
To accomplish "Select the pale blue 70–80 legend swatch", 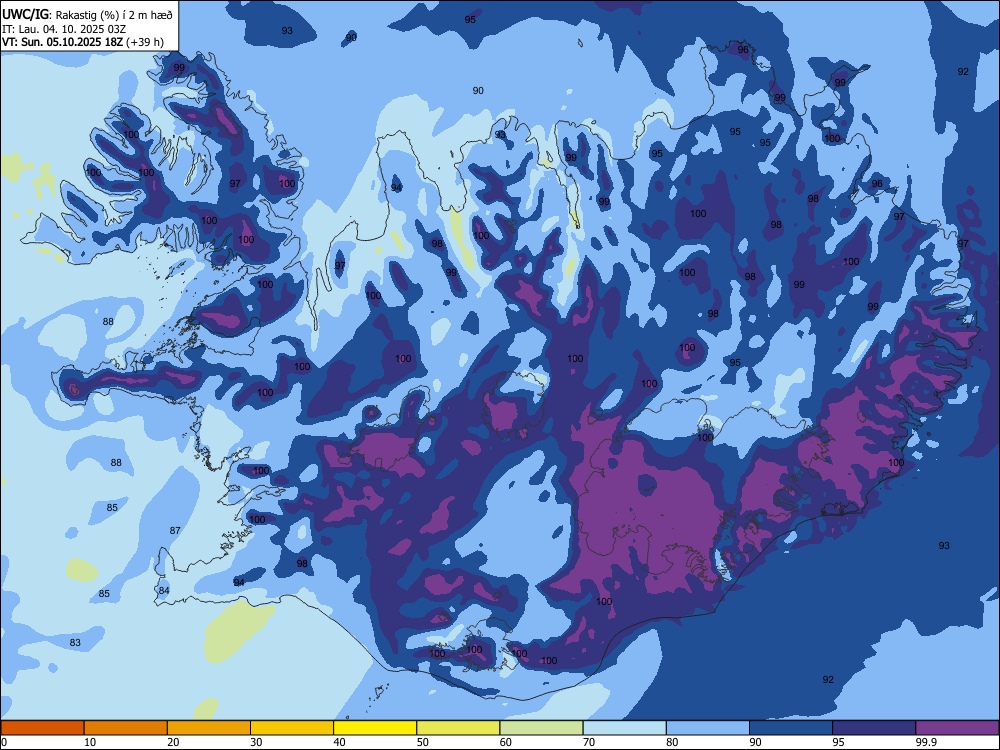I will click(624, 728).
